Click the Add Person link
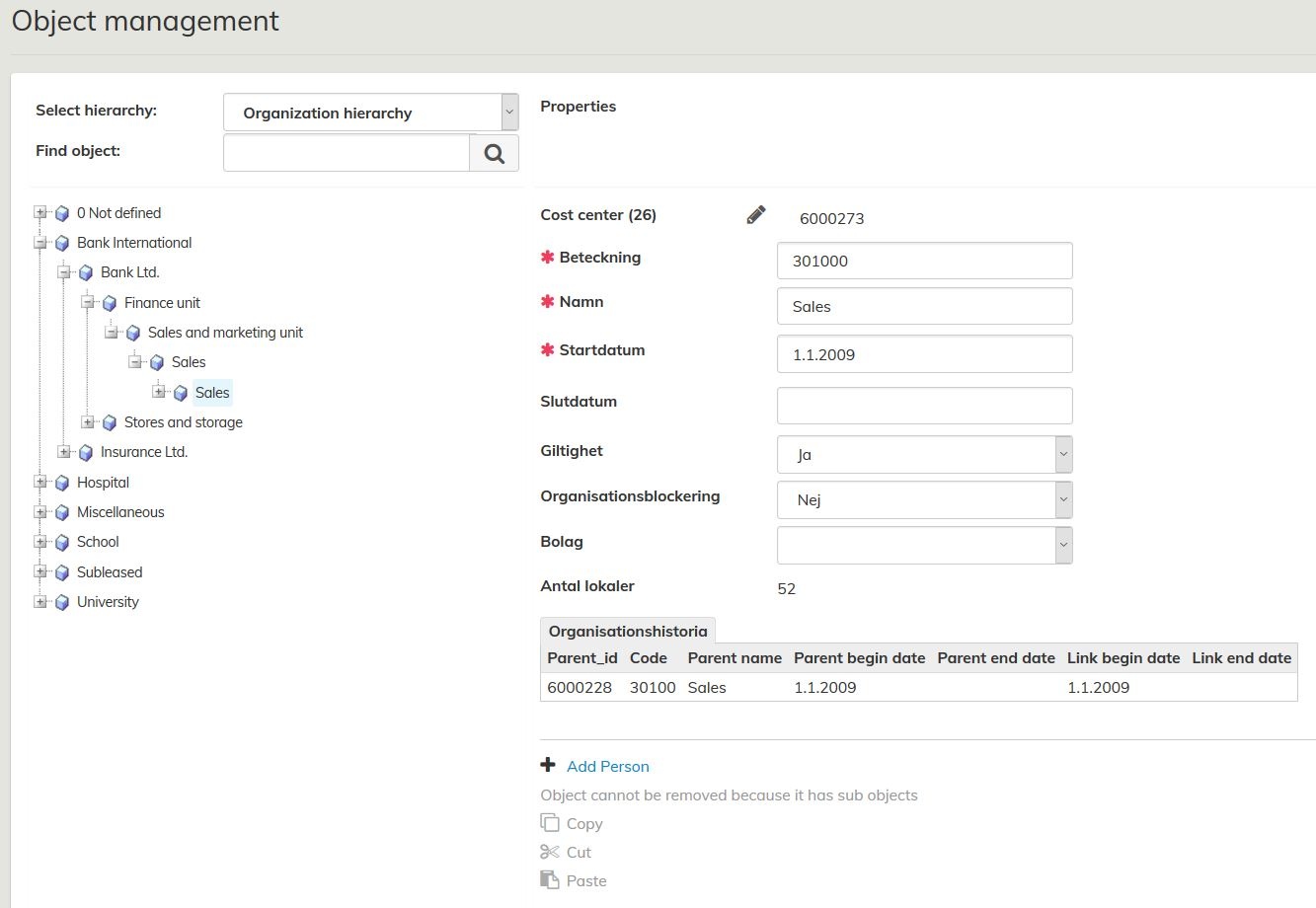The height and width of the screenshot is (908, 1316). [607, 766]
